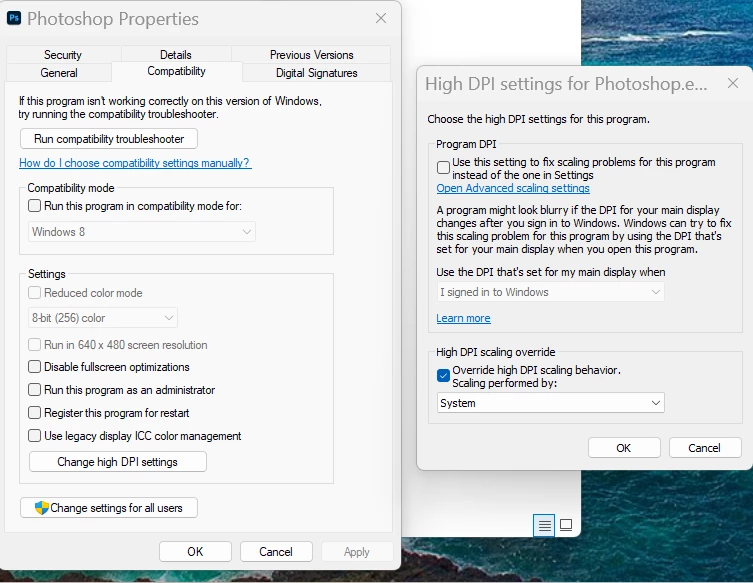Click OK in Photoshop Properties dialog
Image resolution: width=753 pixels, height=583 pixels.
[x=195, y=551]
